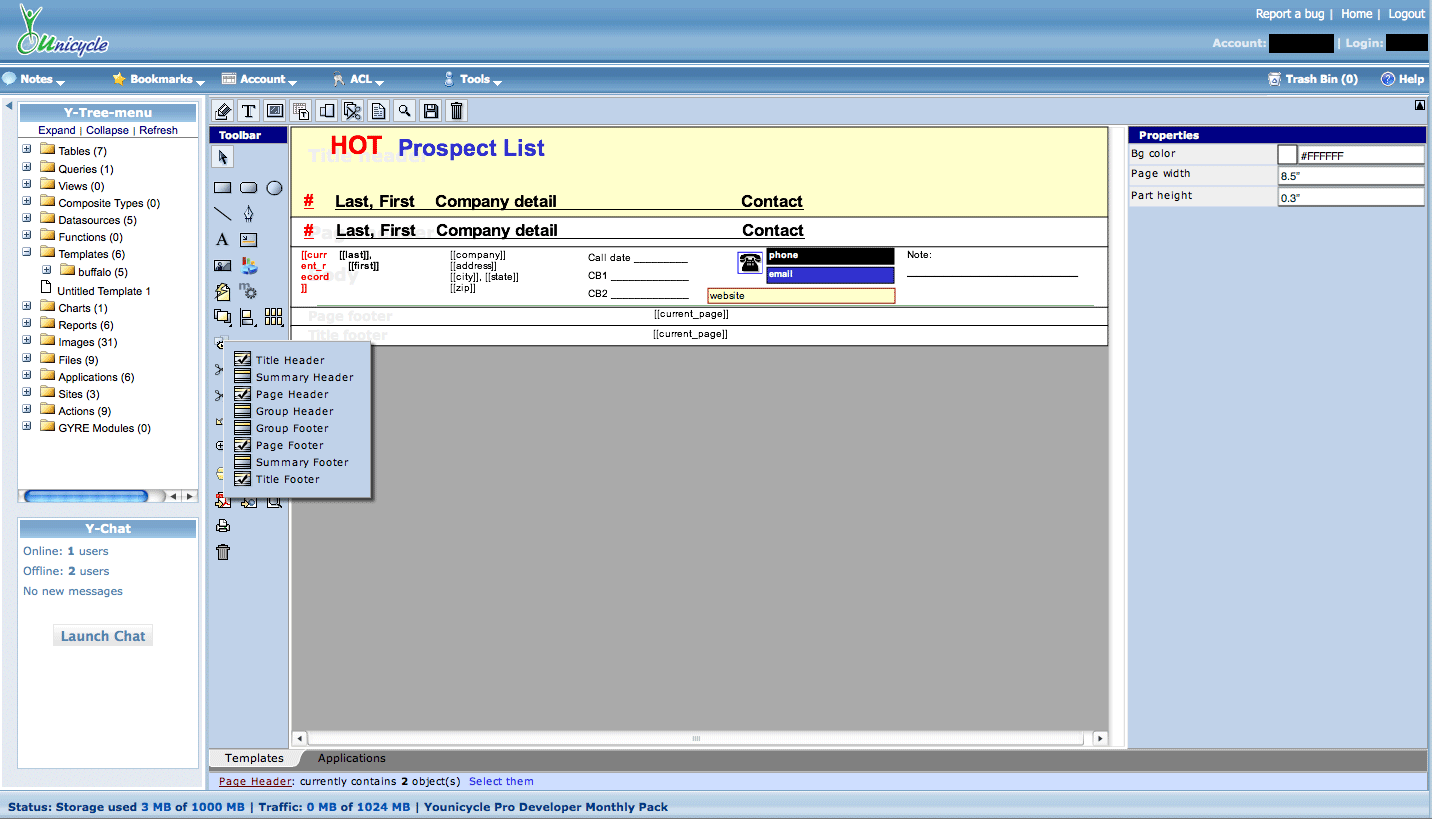Toggle the Group Footer section on

pyautogui.click(x=242, y=428)
